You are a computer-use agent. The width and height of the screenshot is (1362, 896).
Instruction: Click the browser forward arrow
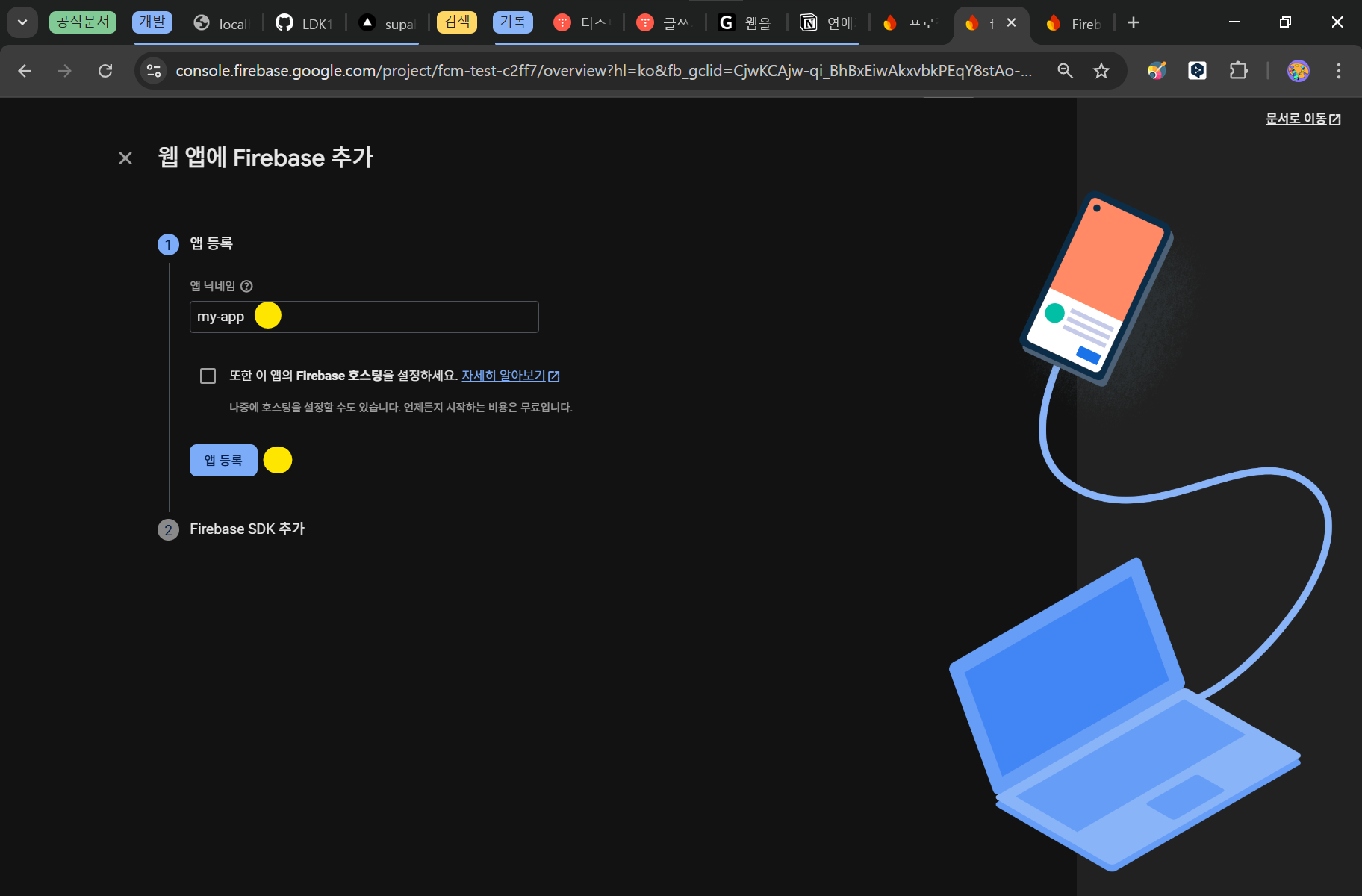click(65, 71)
